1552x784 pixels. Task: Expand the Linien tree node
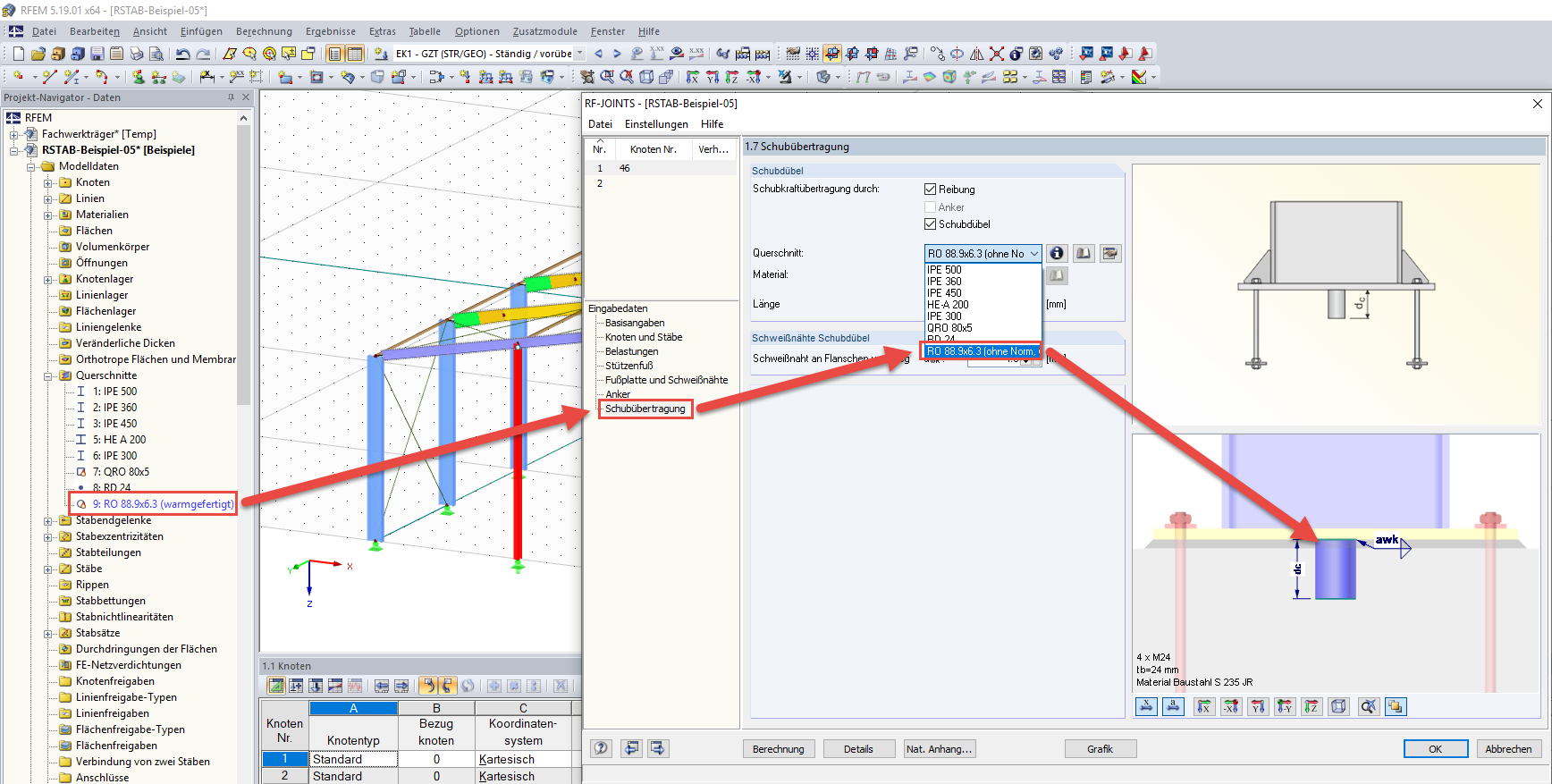pos(48,198)
